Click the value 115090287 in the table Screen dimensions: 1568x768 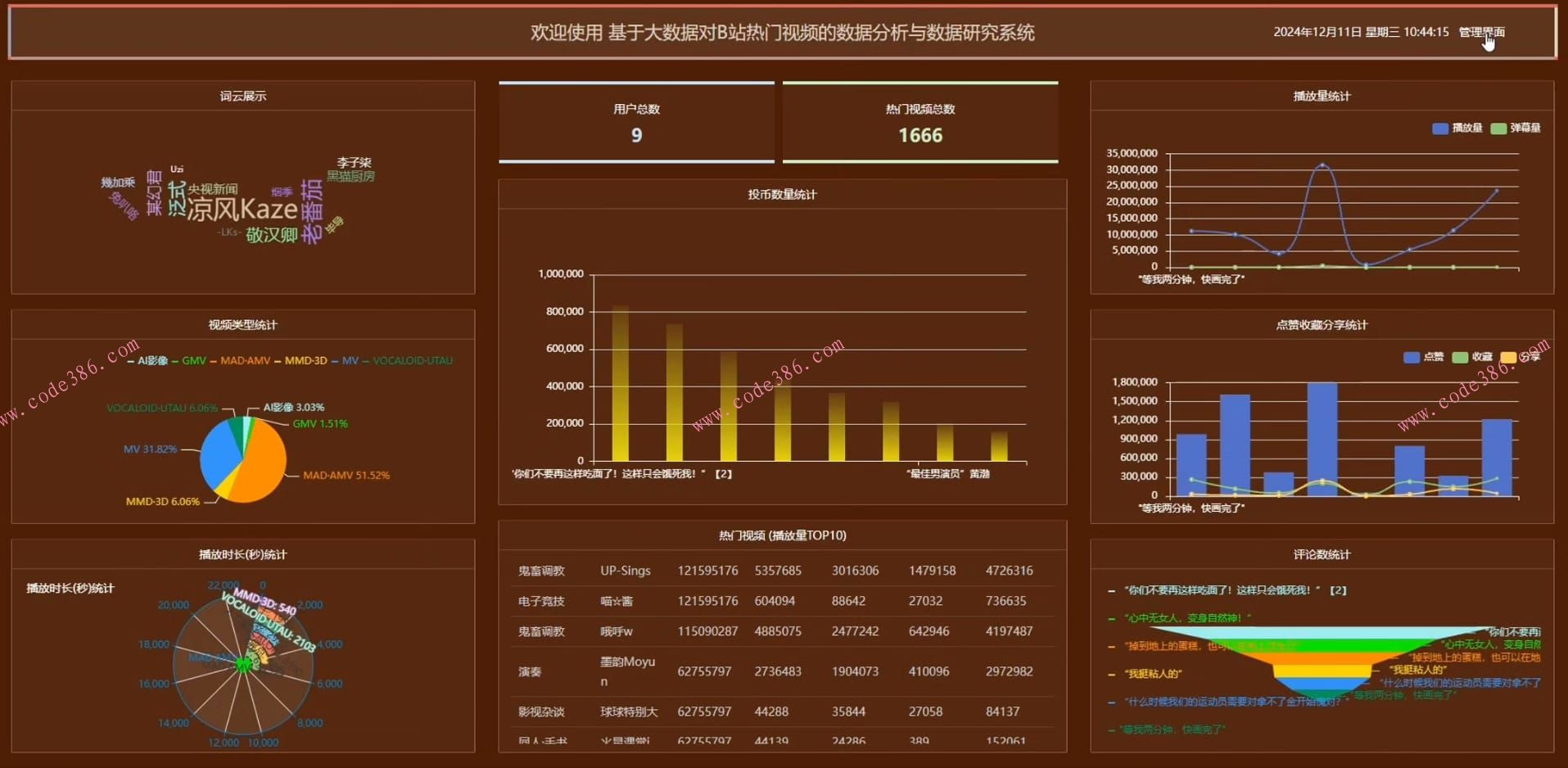(x=707, y=631)
